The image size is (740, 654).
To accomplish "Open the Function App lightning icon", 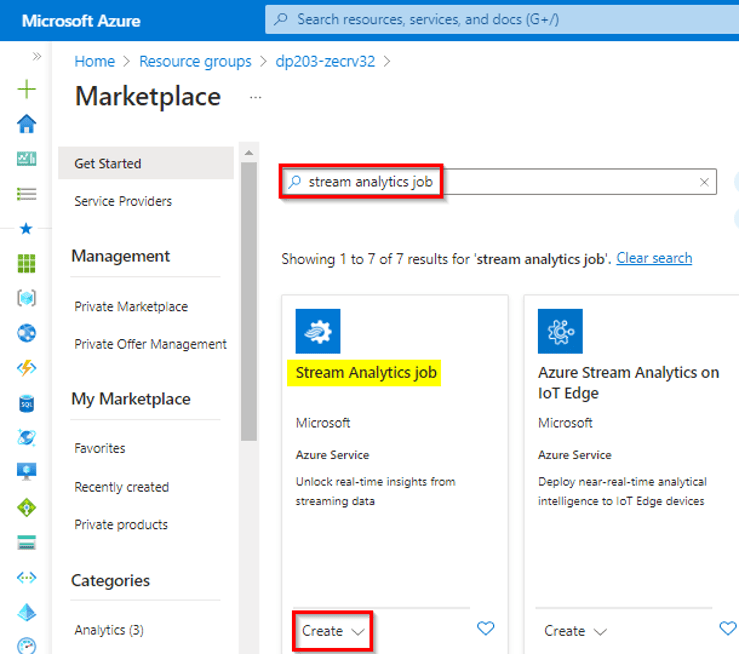I will [x=26, y=368].
